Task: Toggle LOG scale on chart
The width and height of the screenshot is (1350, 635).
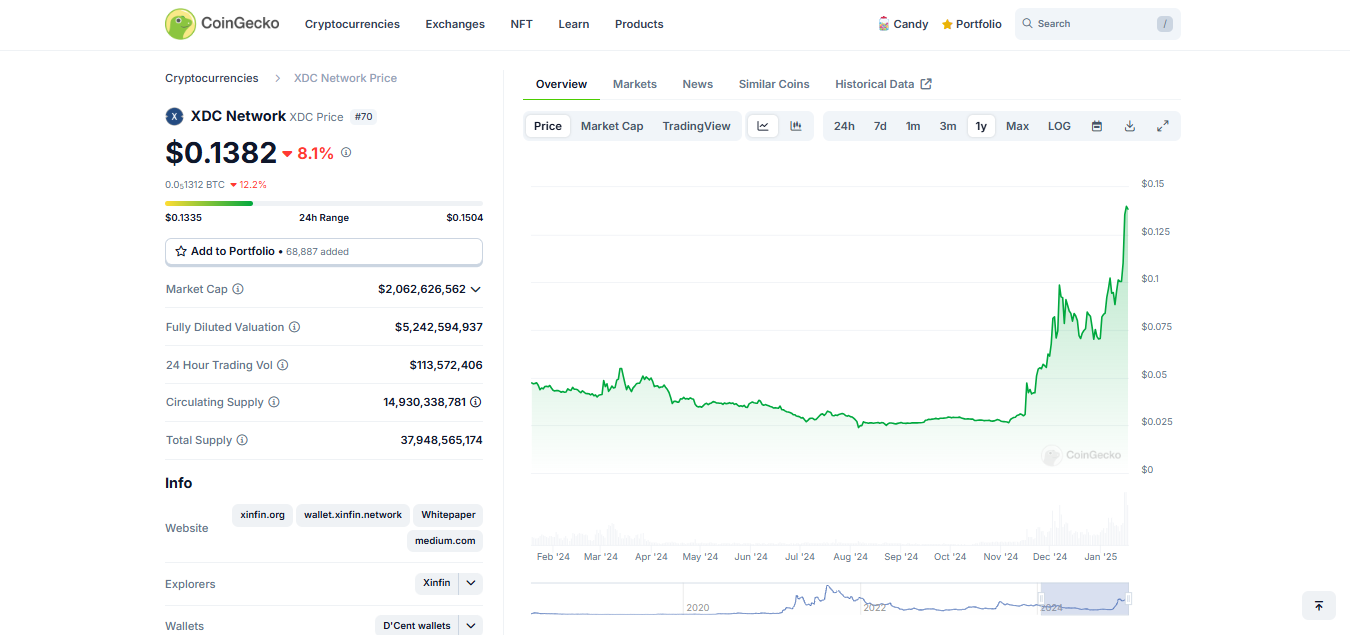Action: click(1059, 126)
